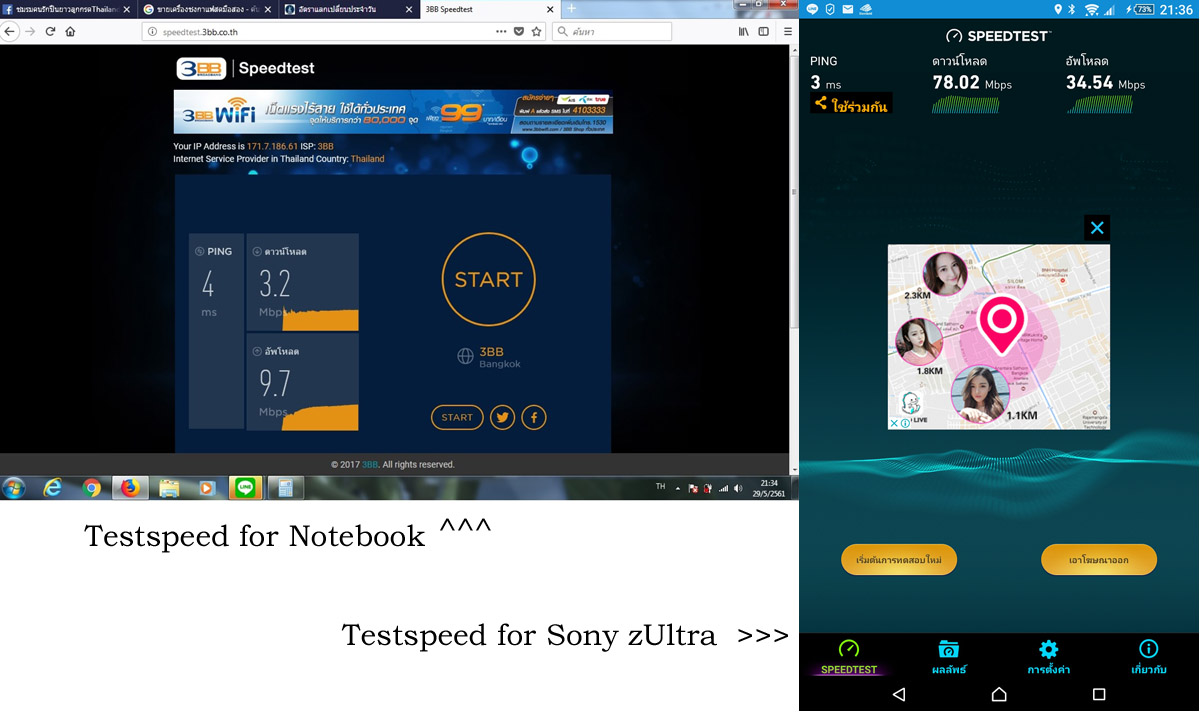Open the settings tab with the gear icon
This screenshot has height=714, width=1200.
coord(1049,657)
